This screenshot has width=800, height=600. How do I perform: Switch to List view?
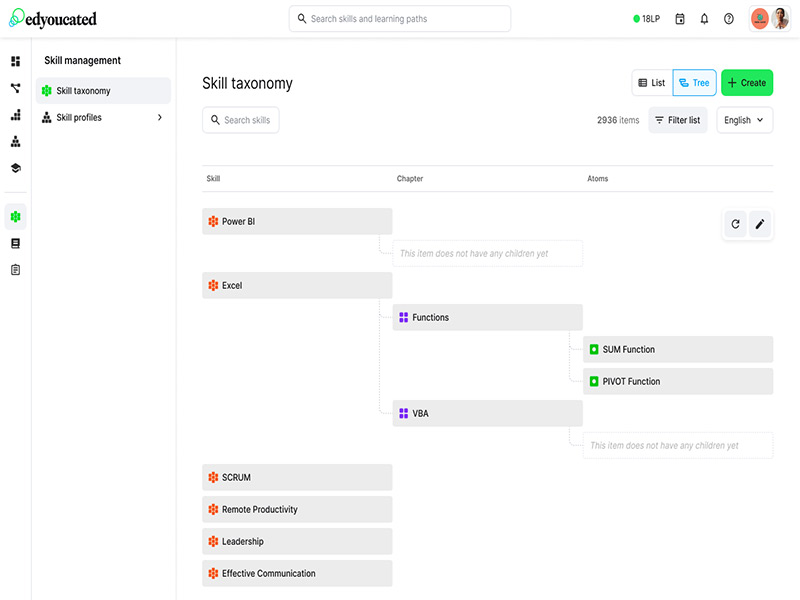(651, 83)
